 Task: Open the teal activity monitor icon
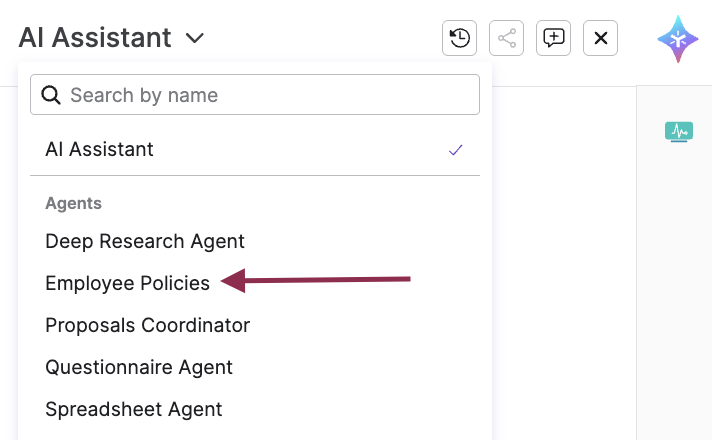[679, 131]
